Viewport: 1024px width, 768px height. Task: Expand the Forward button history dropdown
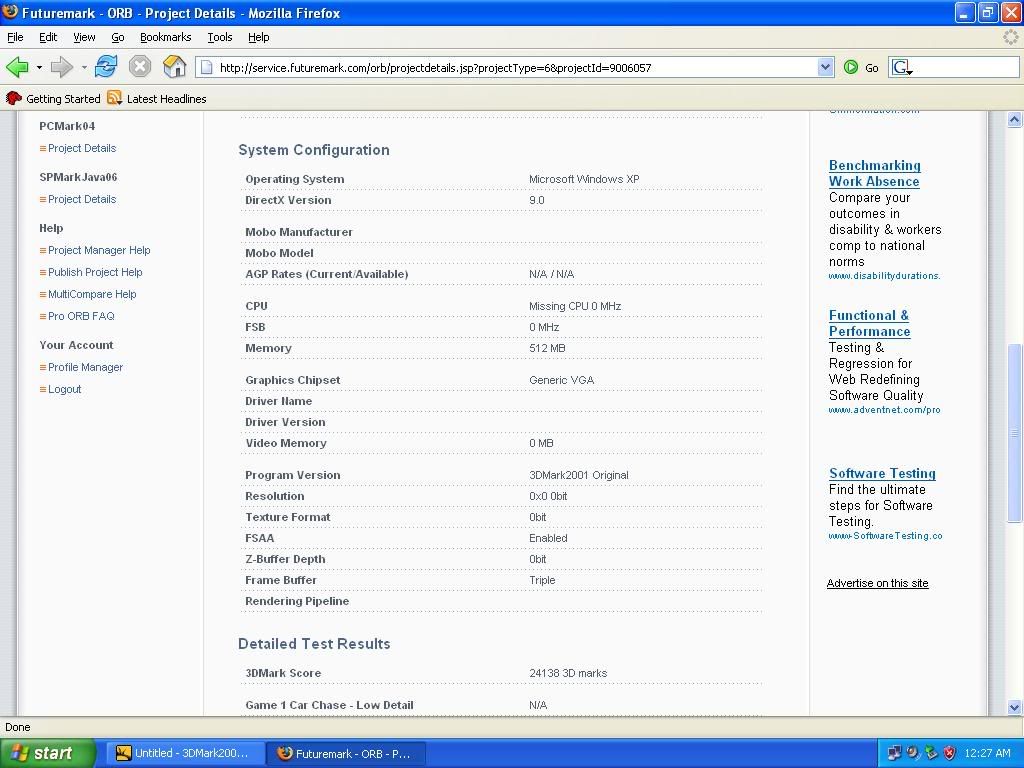click(x=84, y=68)
